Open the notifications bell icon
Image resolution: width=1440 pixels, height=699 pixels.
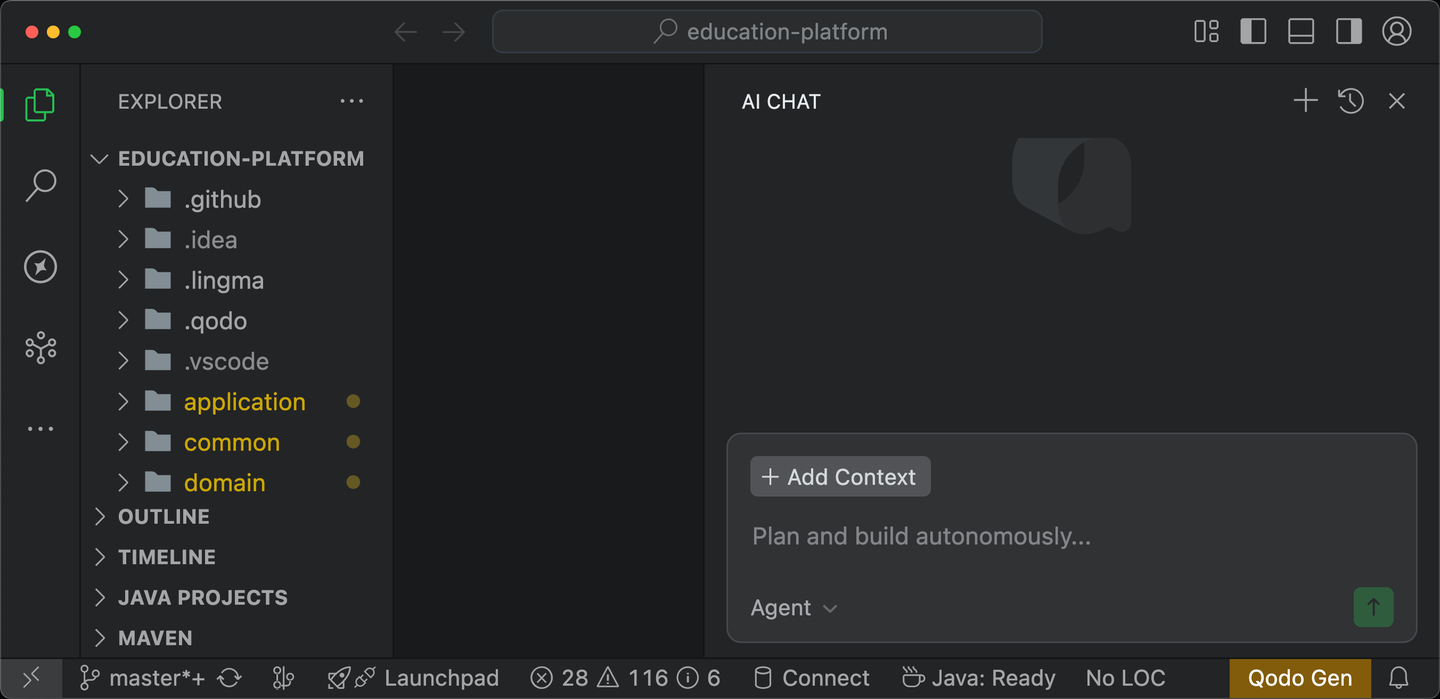click(1400, 678)
